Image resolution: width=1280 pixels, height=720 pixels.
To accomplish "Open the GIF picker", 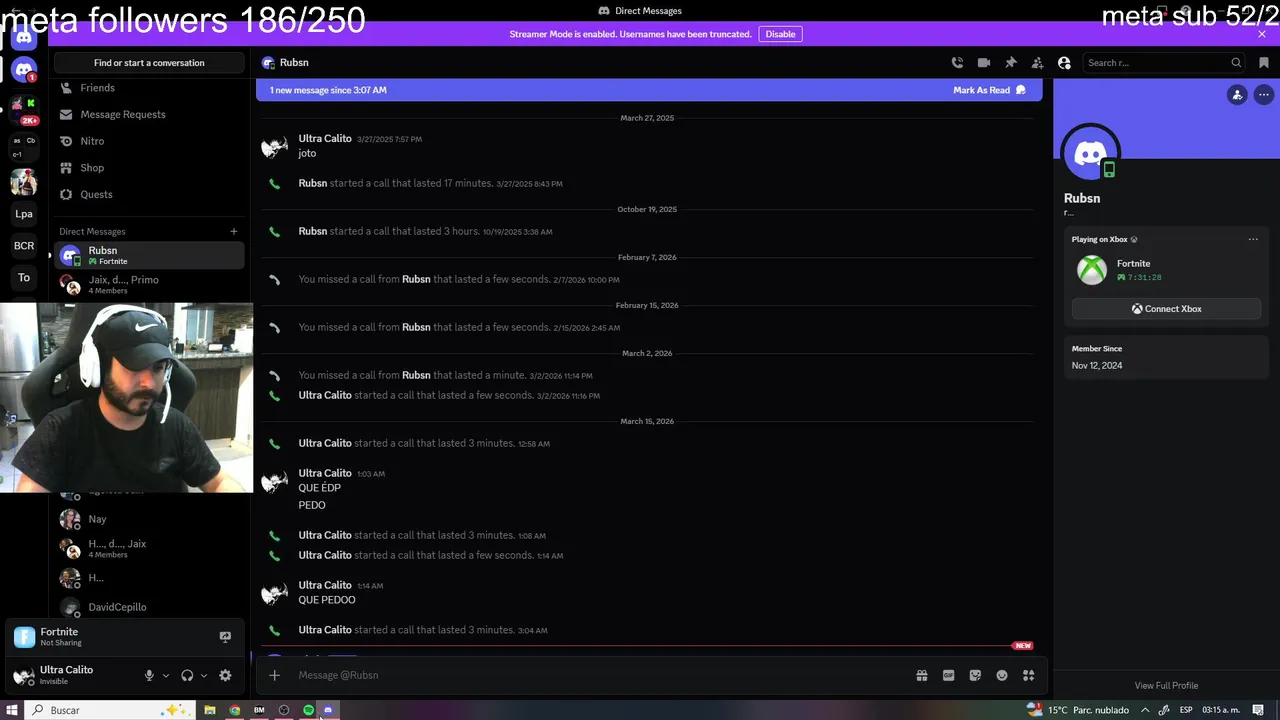I will [x=949, y=675].
